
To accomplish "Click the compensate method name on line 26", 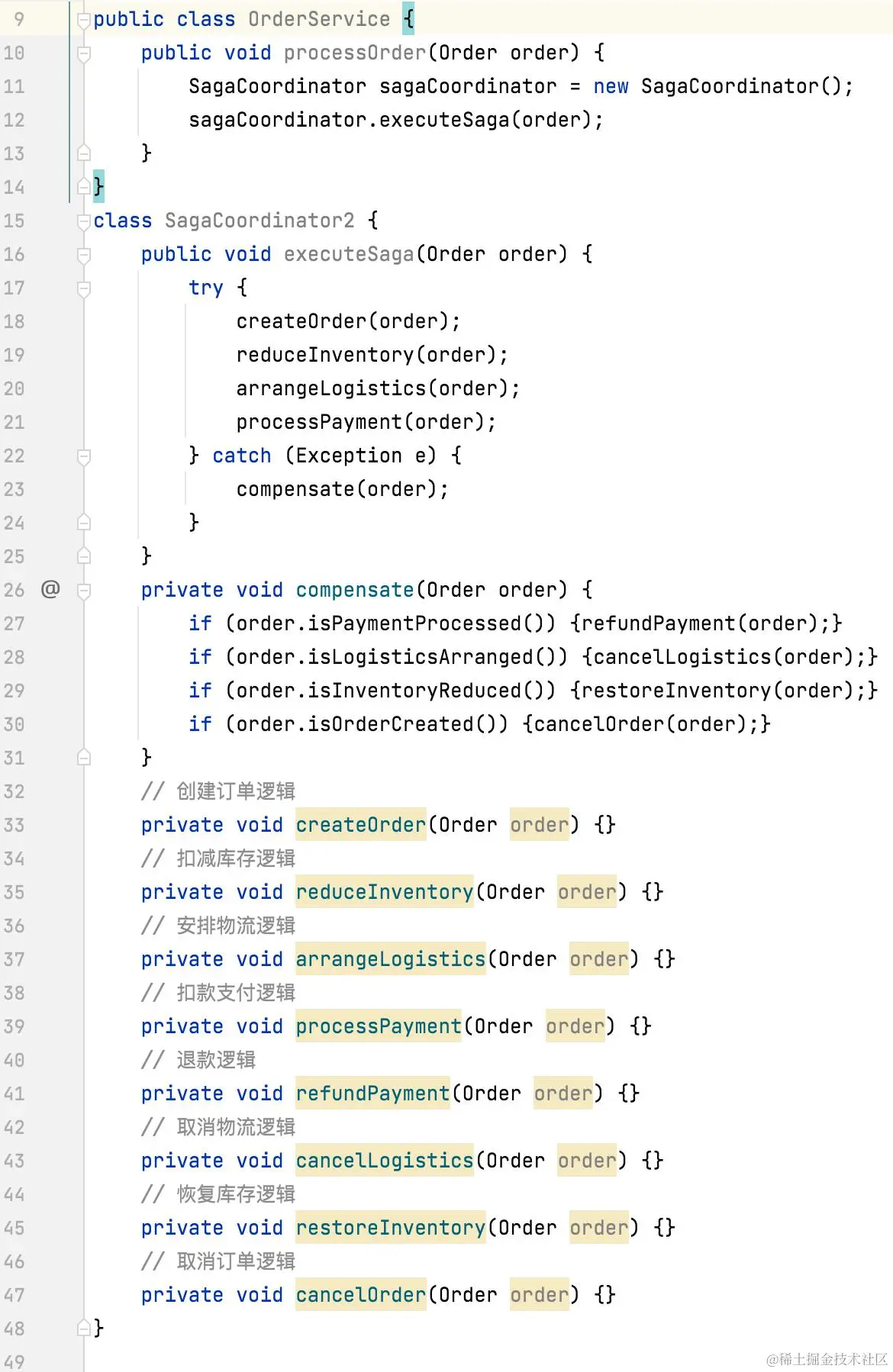I will click(x=355, y=590).
